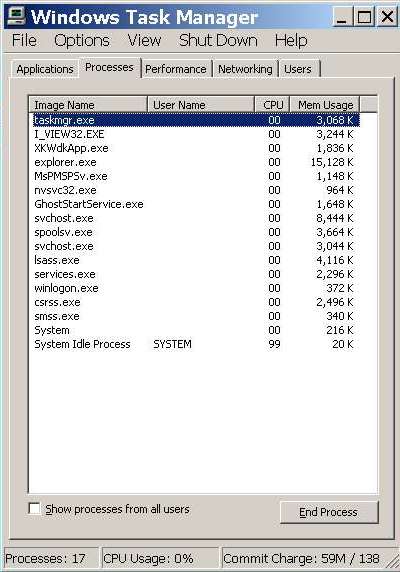Close the Task Manager window
Viewport: 400px width, 572px height.
click(387, 17)
